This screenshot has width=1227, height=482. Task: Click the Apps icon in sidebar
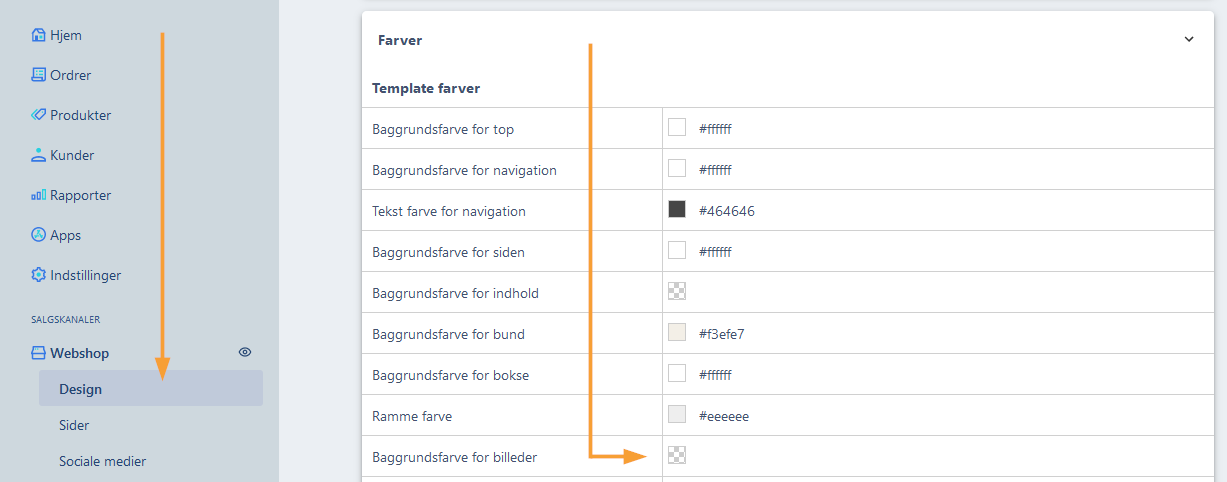pos(39,235)
